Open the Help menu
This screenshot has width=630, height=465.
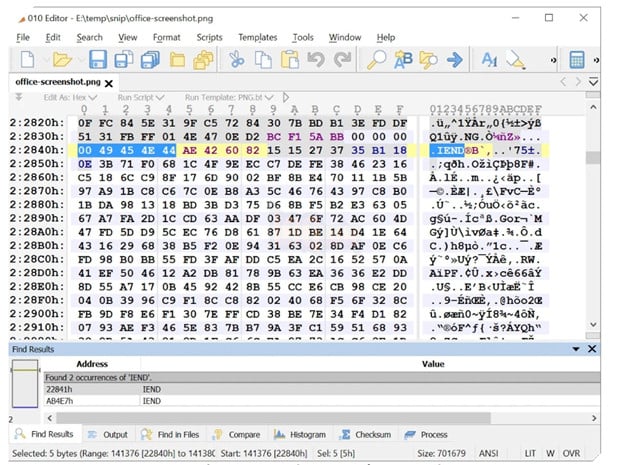[386, 37]
